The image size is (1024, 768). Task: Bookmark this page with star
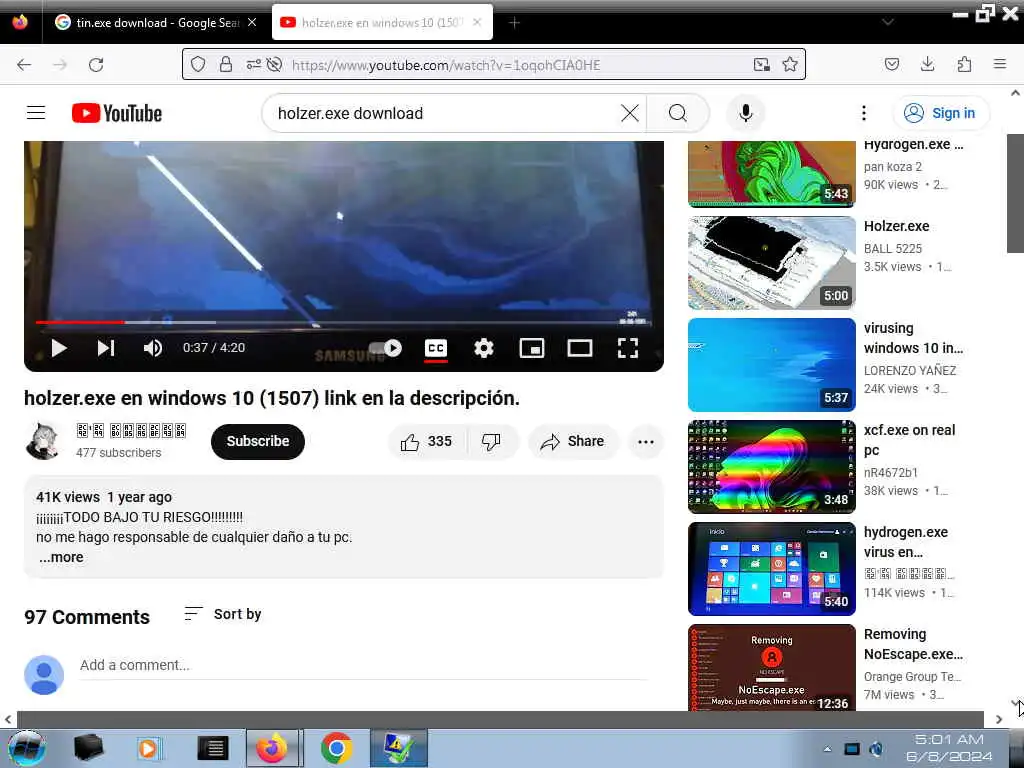[x=790, y=64]
